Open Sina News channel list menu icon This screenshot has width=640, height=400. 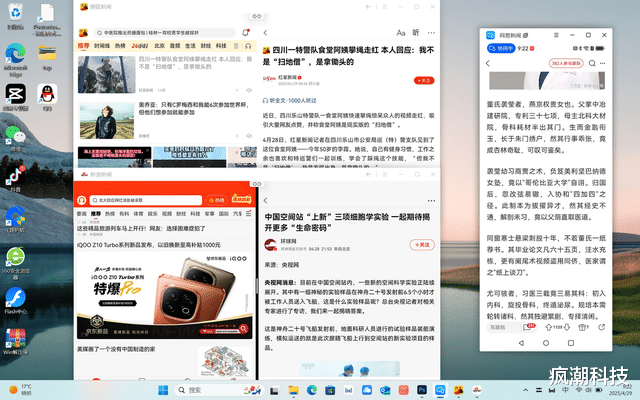coord(248,213)
